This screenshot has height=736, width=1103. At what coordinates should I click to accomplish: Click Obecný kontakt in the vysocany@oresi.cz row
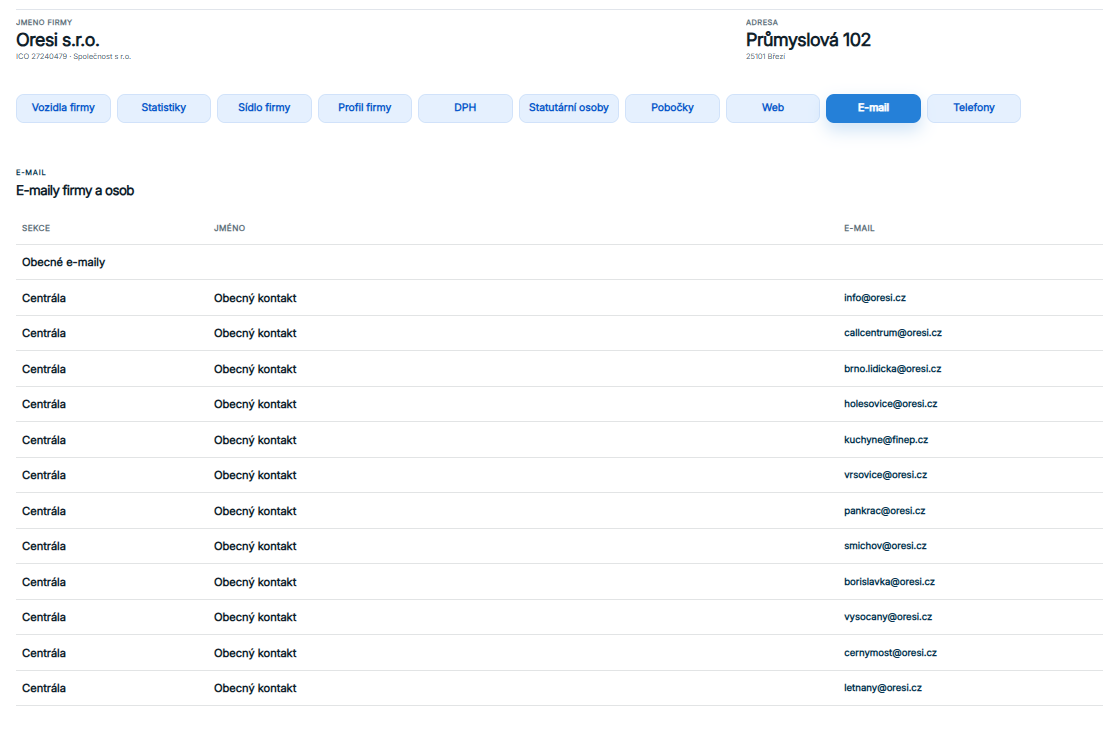[x=255, y=618]
